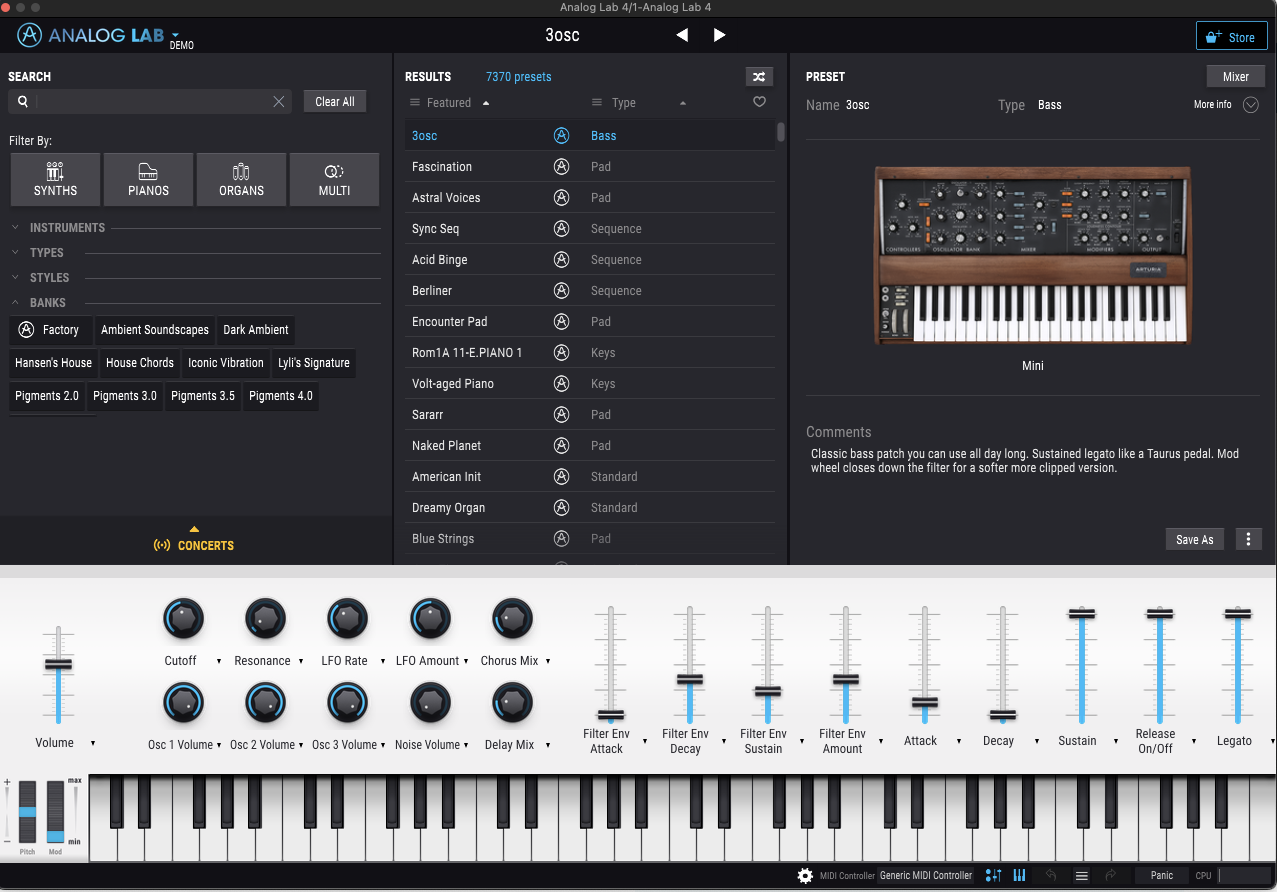Expand the TYPES filter section
1277x892 pixels.
point(46,253)
